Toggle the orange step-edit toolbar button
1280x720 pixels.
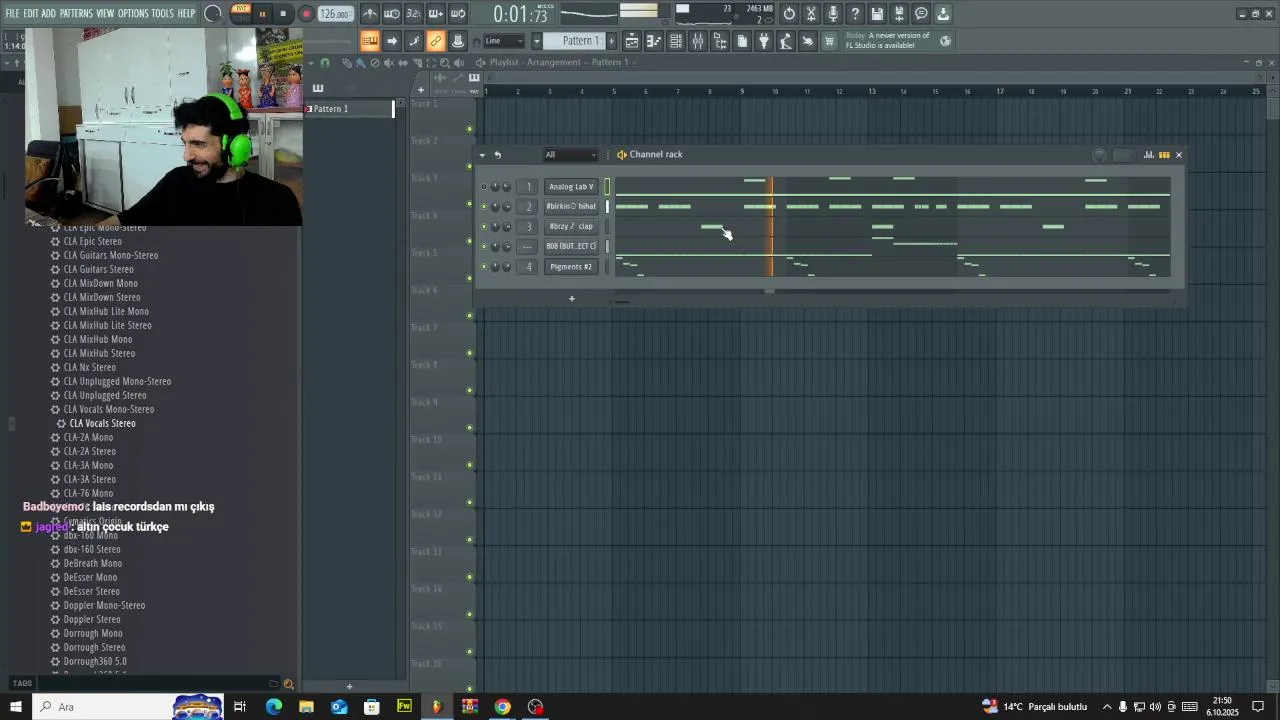[x=370, y=41]
